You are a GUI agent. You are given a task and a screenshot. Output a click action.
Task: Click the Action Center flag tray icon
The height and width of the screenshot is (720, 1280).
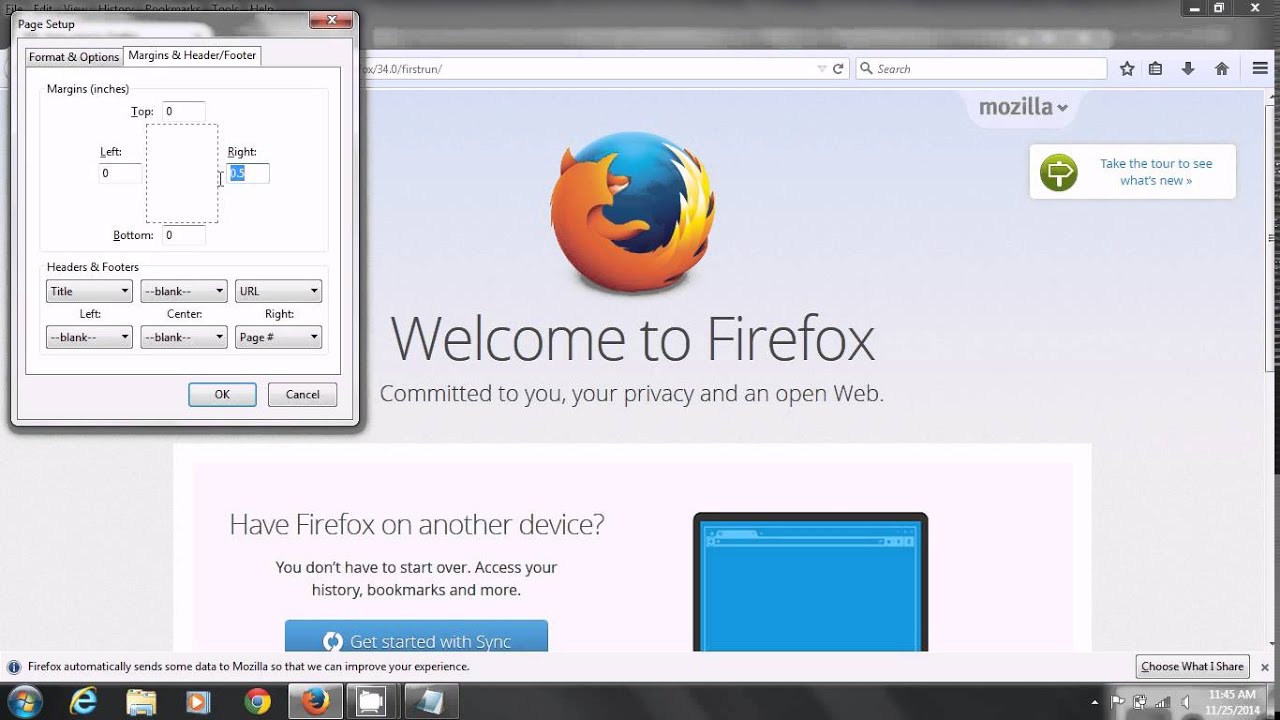pos(1118,702)
